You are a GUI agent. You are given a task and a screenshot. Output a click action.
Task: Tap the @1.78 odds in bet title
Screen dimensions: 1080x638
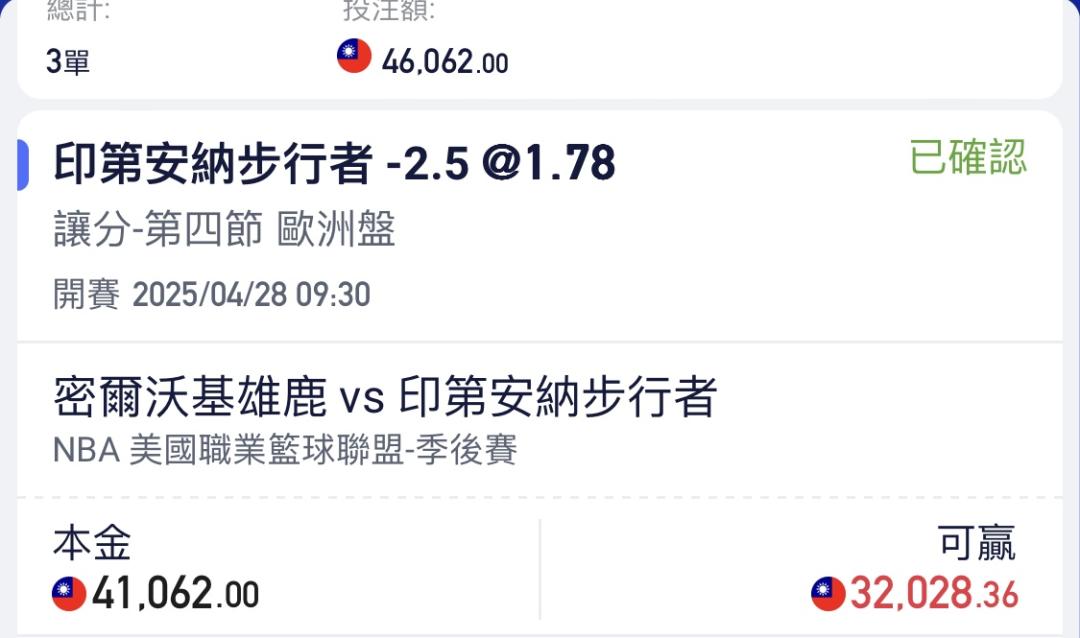point(549,164)
